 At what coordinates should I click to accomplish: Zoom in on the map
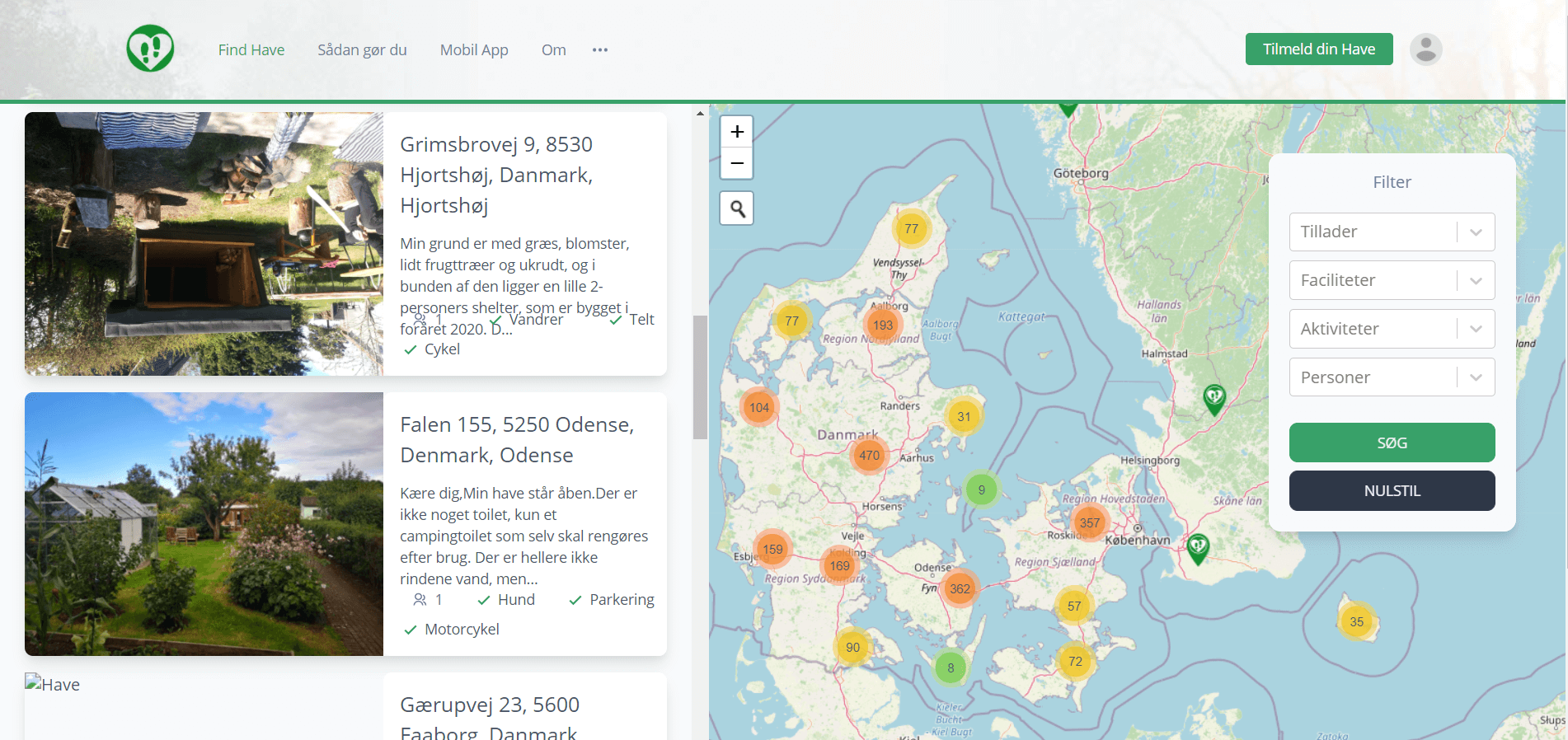[x=737, y=132]
